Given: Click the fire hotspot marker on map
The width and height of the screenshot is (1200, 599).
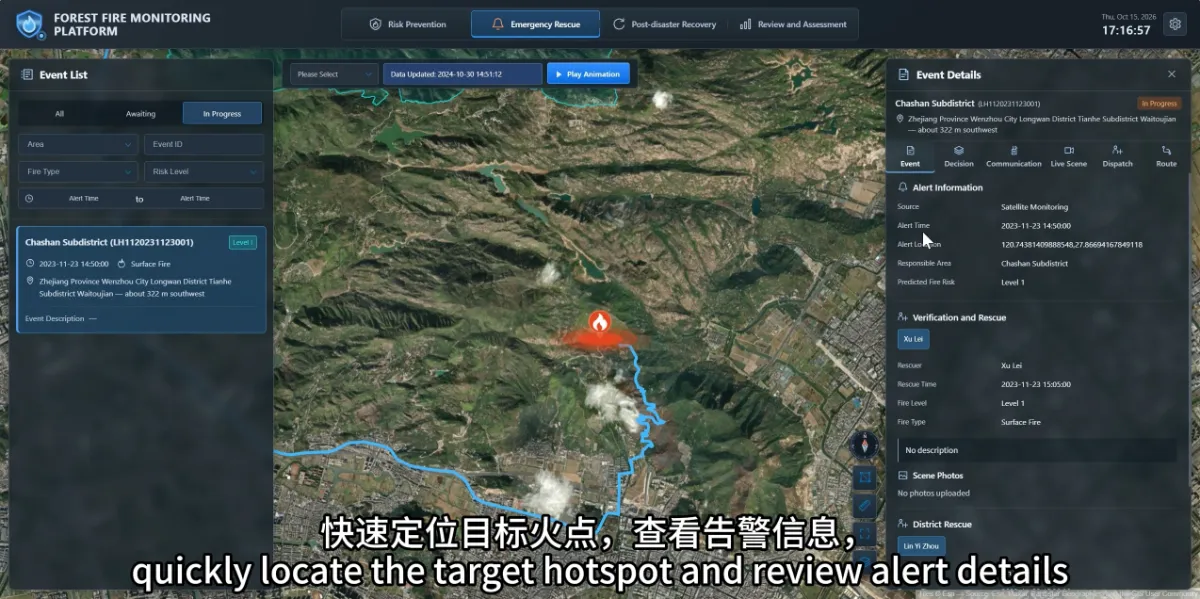Looking at the screenshot, I should pos(598,322).
